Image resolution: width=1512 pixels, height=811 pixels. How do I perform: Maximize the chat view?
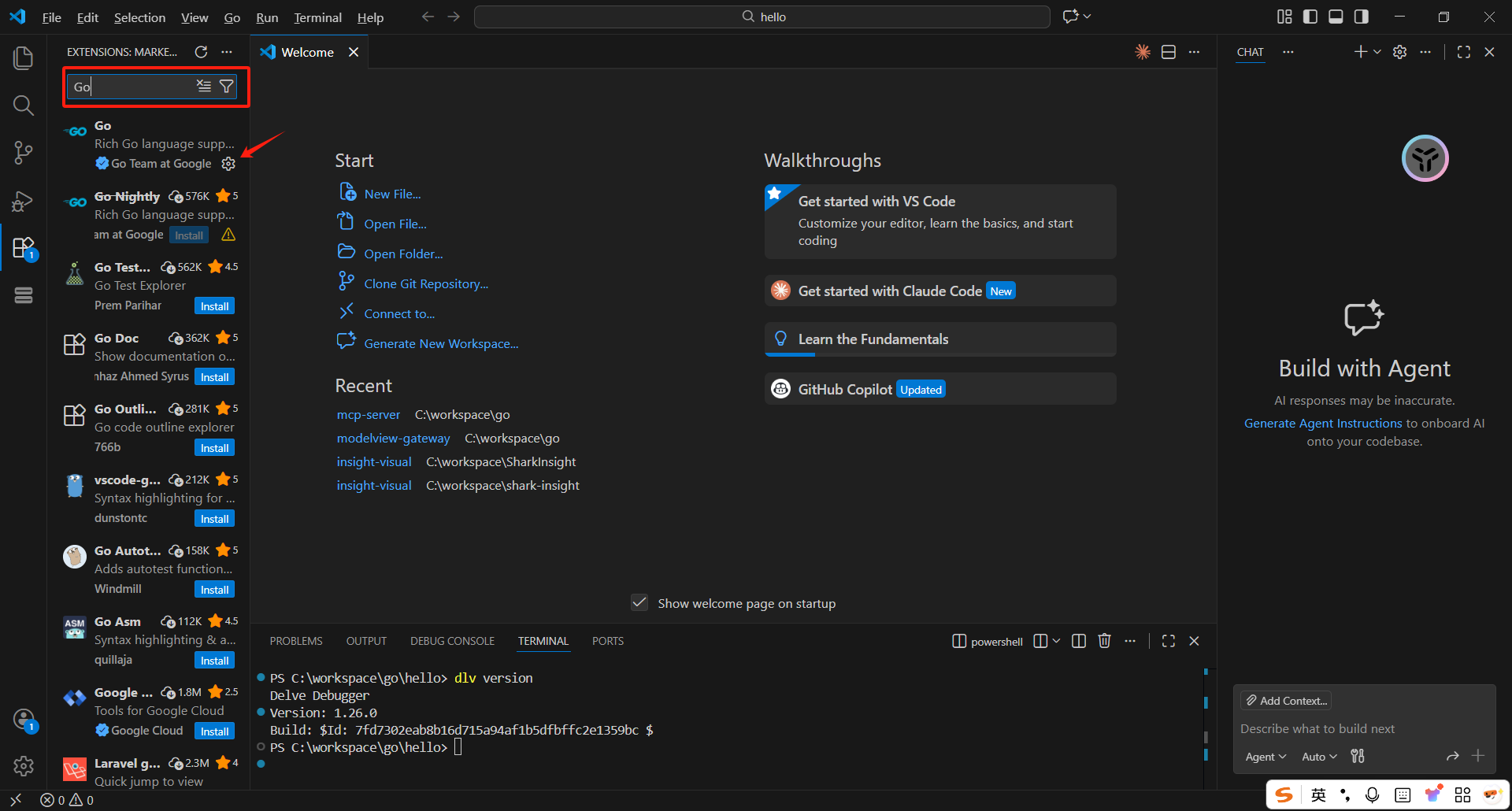pos(1464,52)
